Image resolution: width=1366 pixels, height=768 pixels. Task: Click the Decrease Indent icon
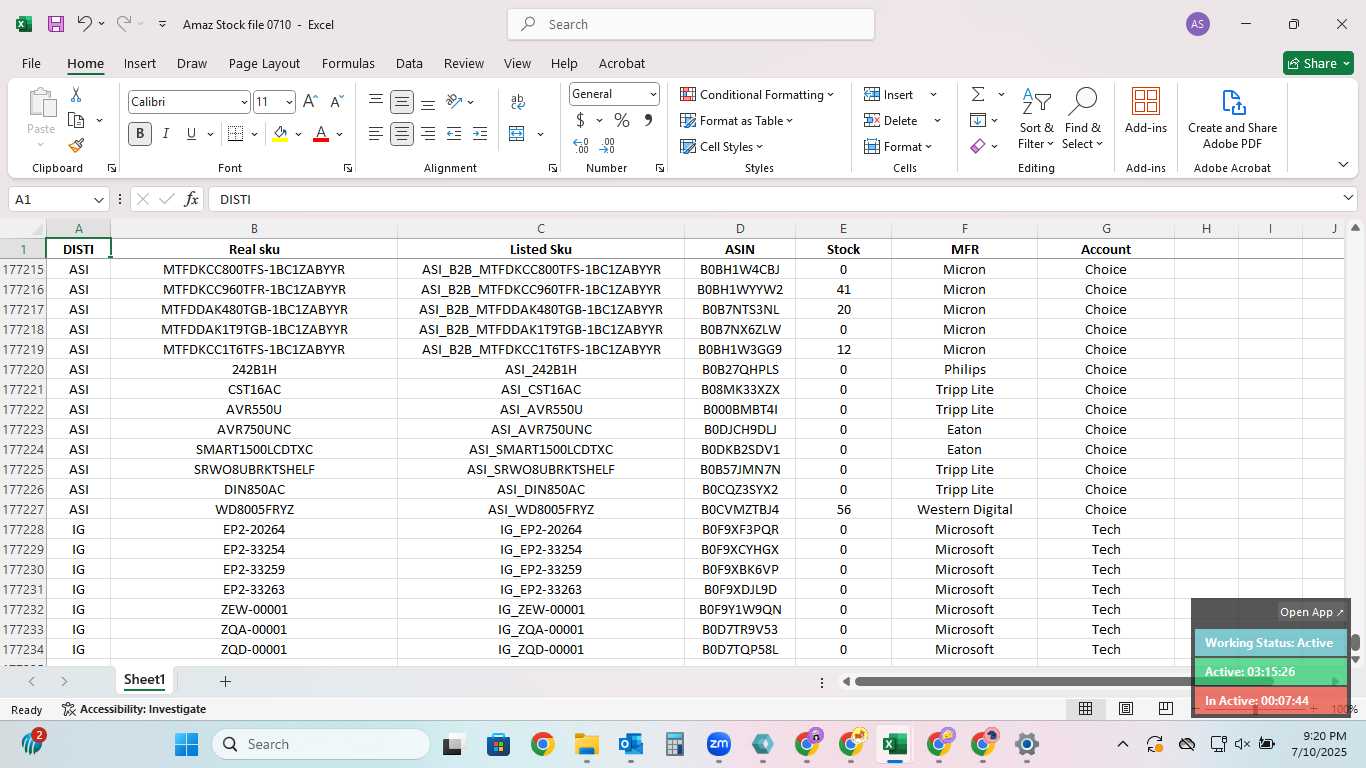click(x=454, y=134)
